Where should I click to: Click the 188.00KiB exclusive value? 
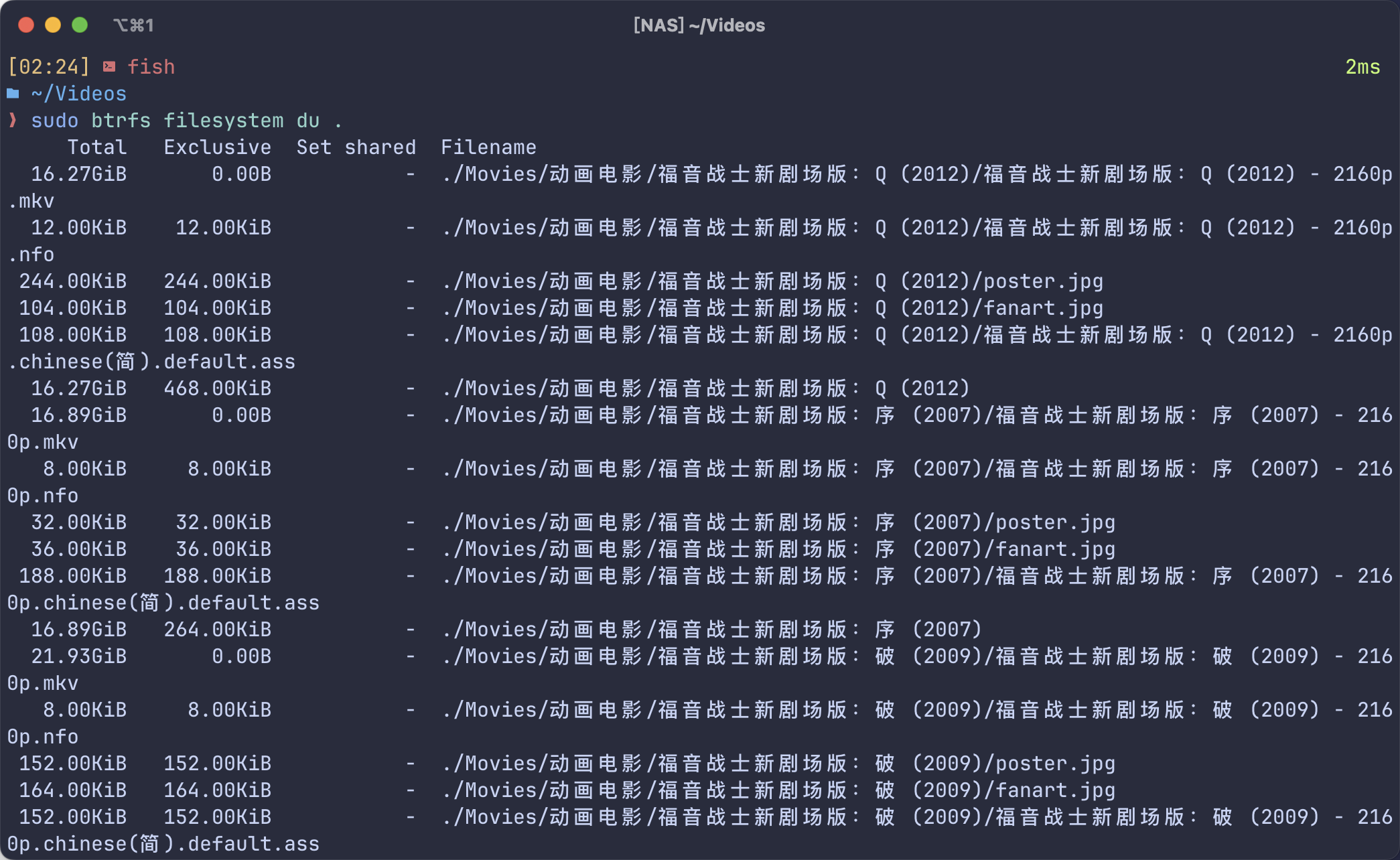tap(217, 575)
